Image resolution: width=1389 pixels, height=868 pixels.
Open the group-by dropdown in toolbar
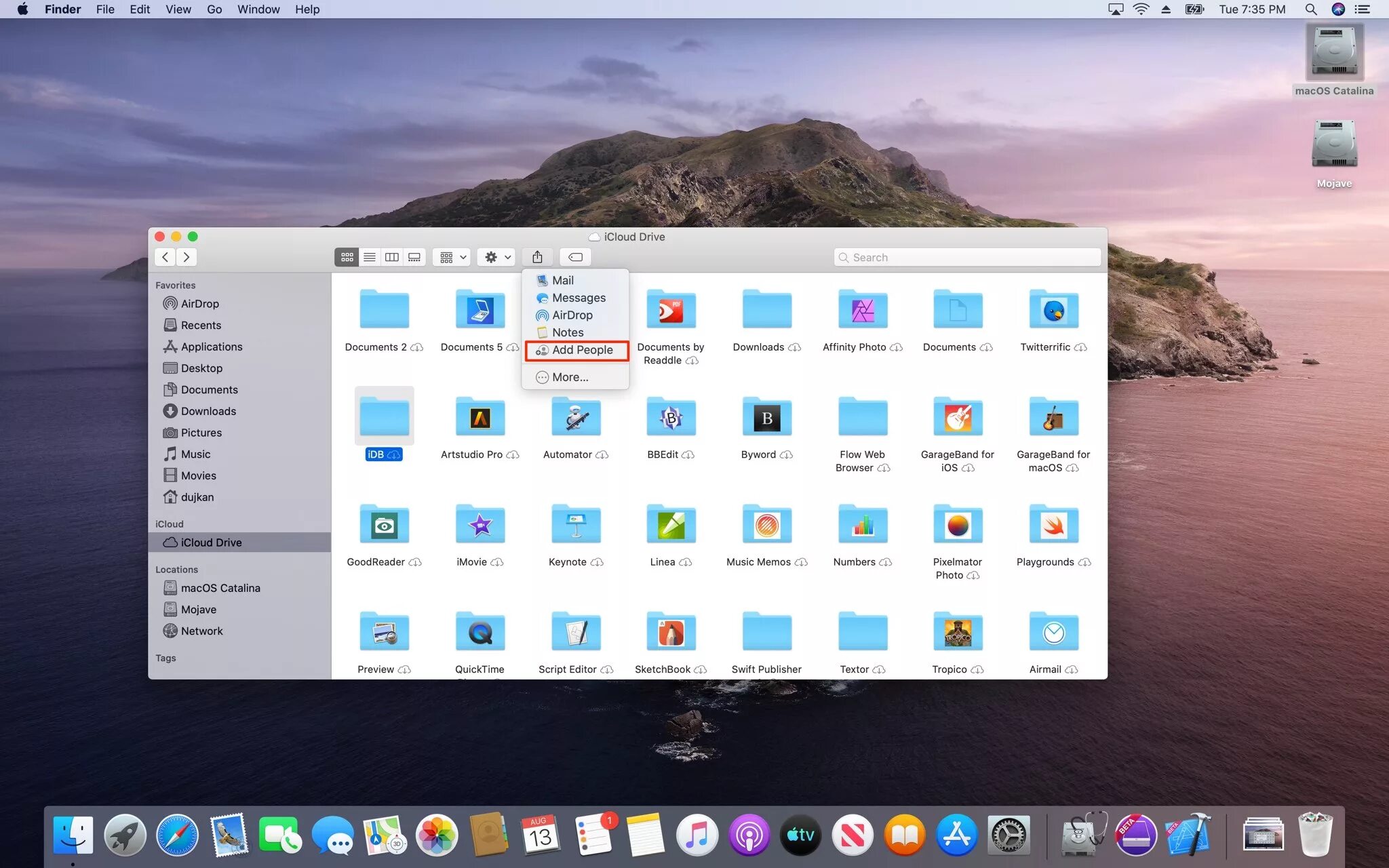tap(453, 257)
